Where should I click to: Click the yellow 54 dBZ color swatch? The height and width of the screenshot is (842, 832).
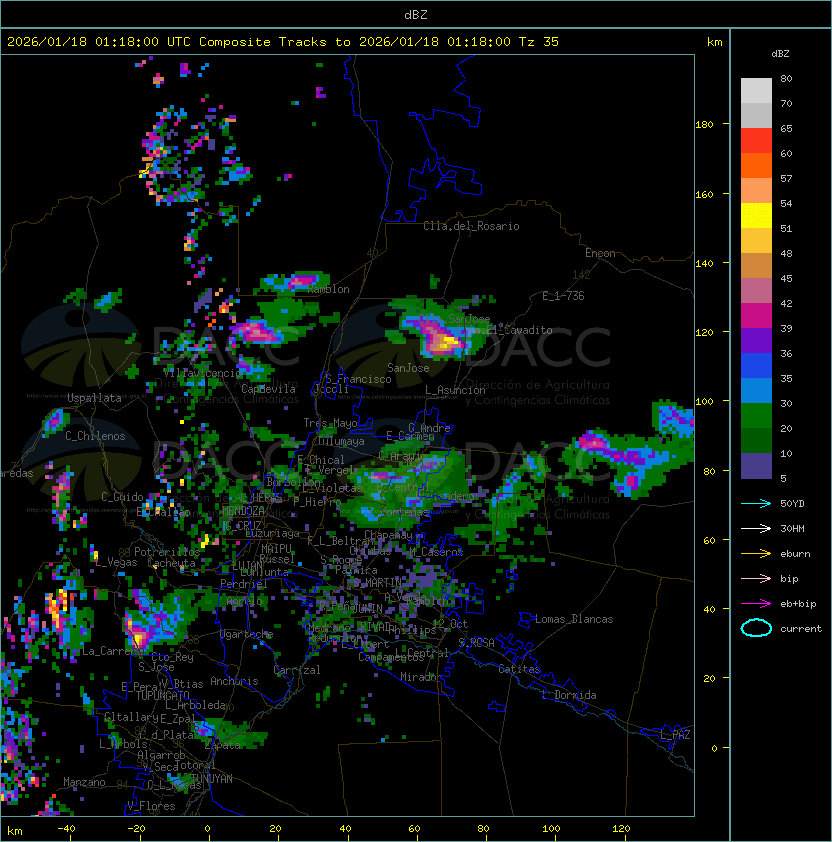[756, 216]
